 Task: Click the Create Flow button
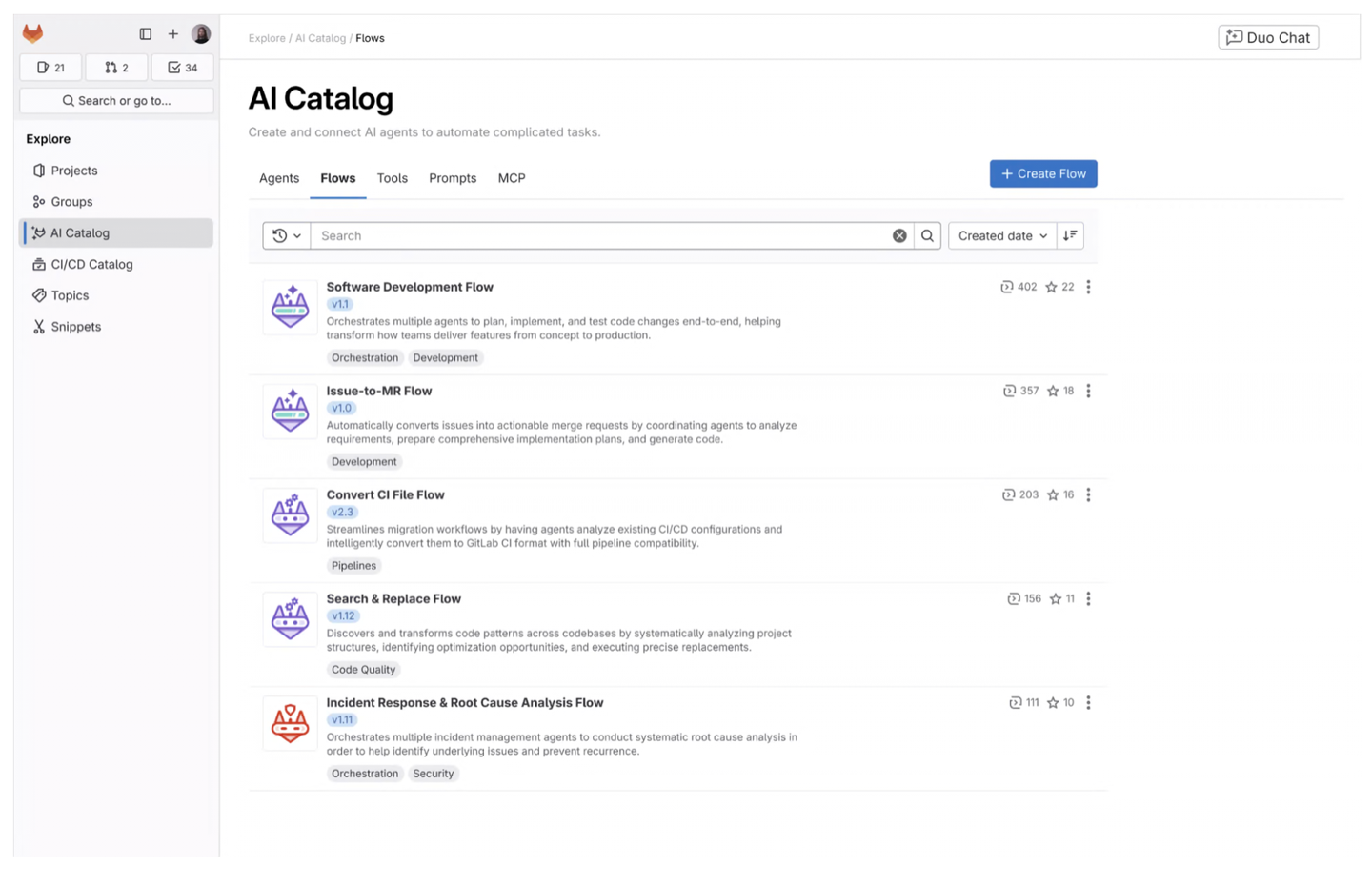point(1043,173)
